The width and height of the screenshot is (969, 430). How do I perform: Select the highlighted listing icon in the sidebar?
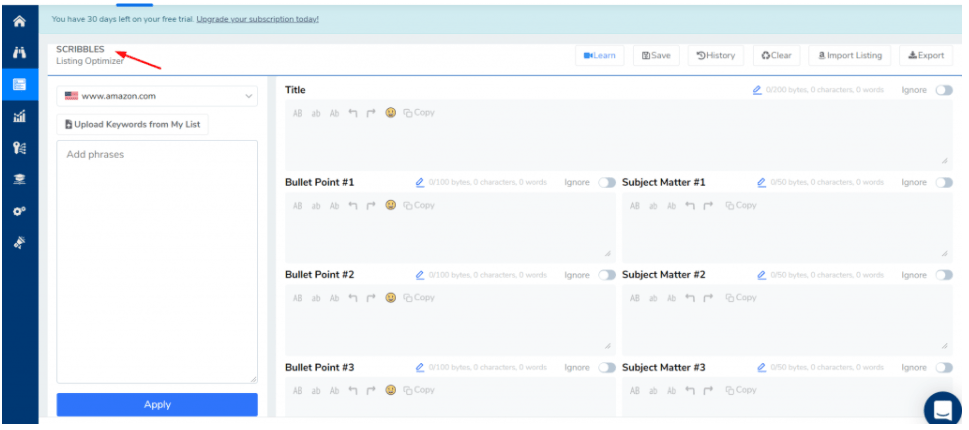coord(19,85)
